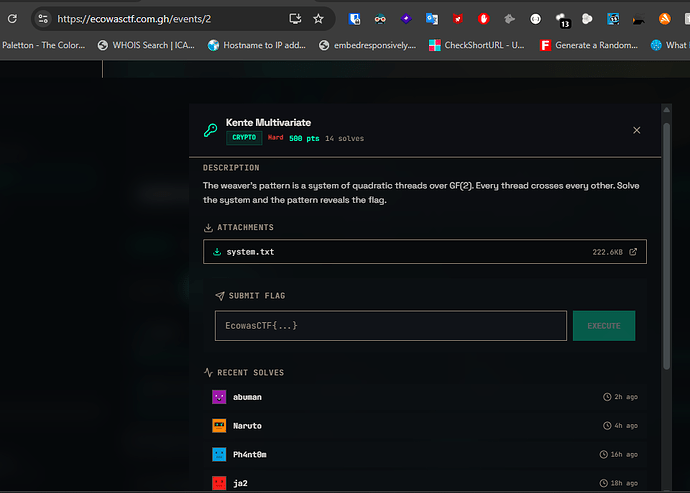Open the blue shield password manager extension

[354, 19]
